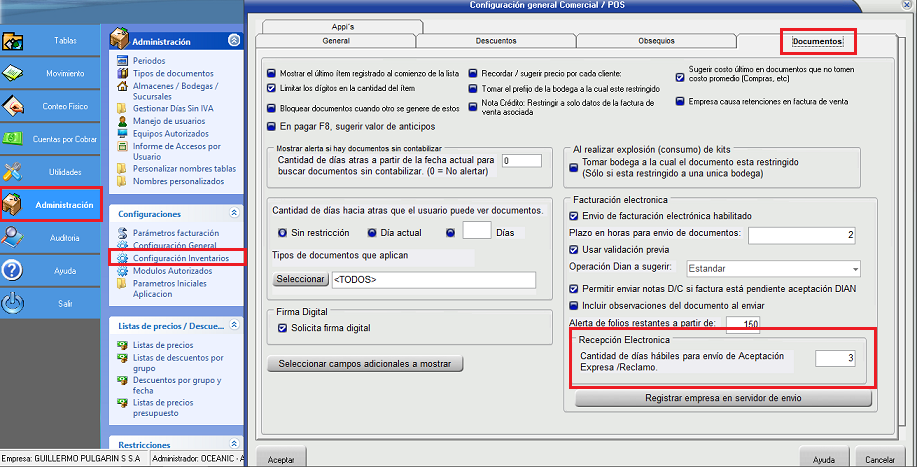This screenshot has width=917, height=467.
Task: Click the Alerta de folios restantes field
Action: 742,323
